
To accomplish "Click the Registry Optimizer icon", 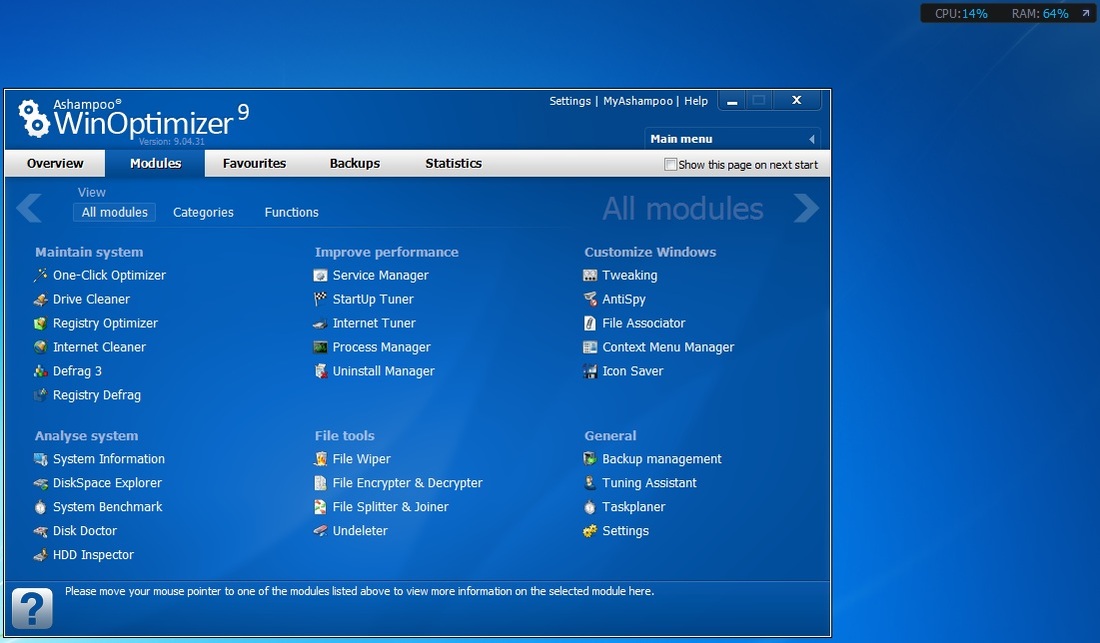I will [x=41, y=323].
